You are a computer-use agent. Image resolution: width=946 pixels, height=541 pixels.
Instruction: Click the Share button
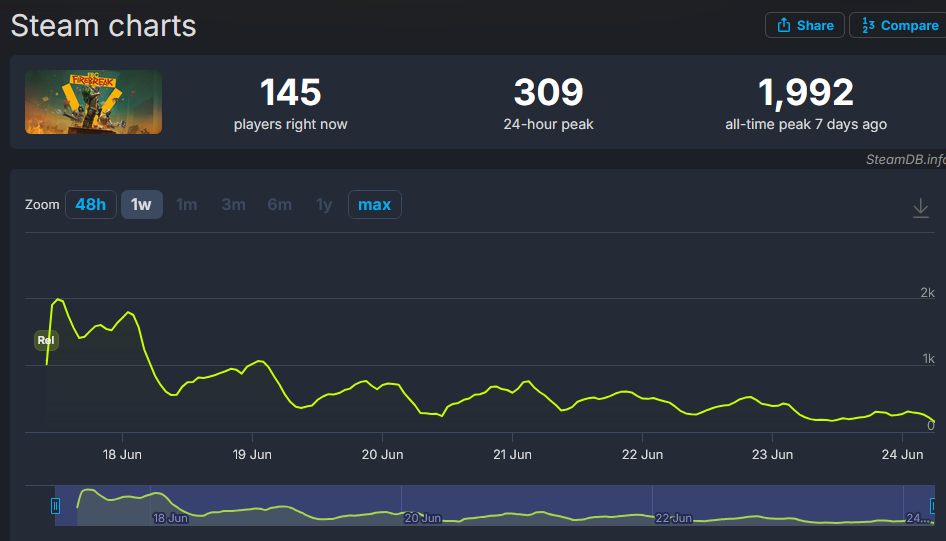tap(805, 25)
